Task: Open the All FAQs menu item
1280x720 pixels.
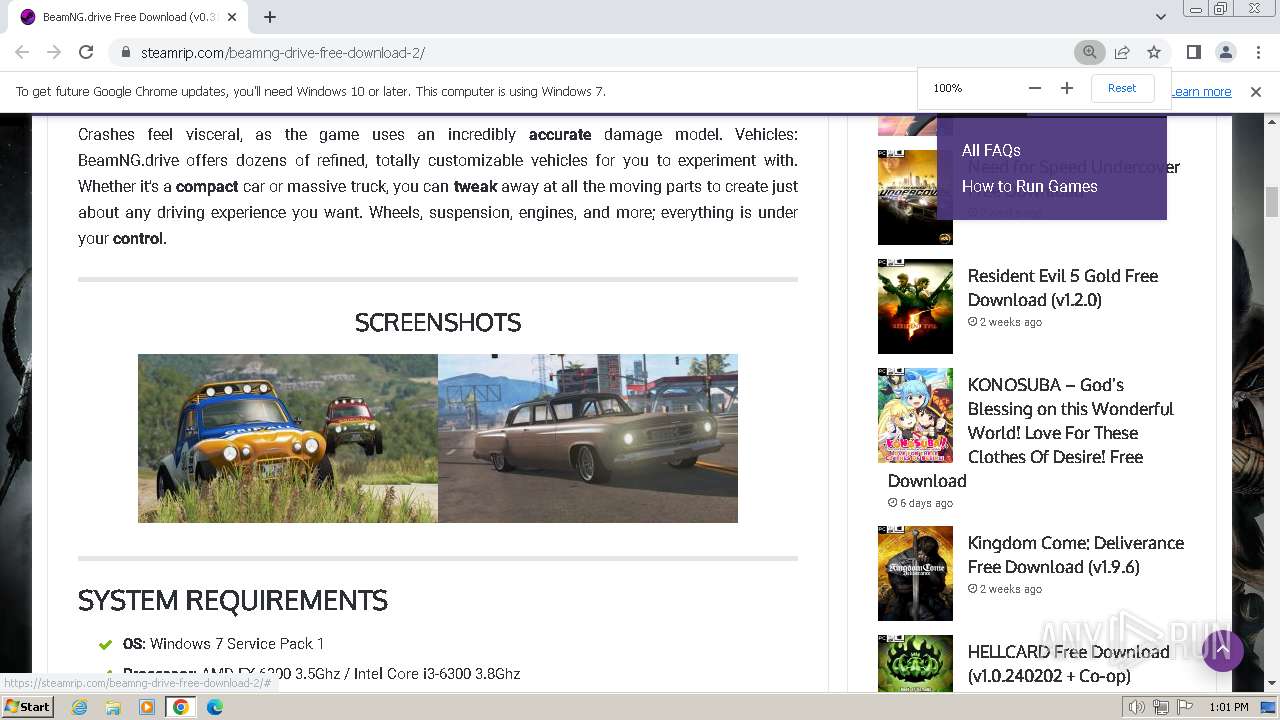Action: (x=991, y=150)
